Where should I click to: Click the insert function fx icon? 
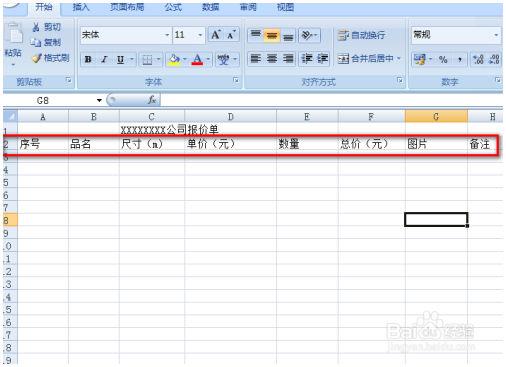coord(152,100)
